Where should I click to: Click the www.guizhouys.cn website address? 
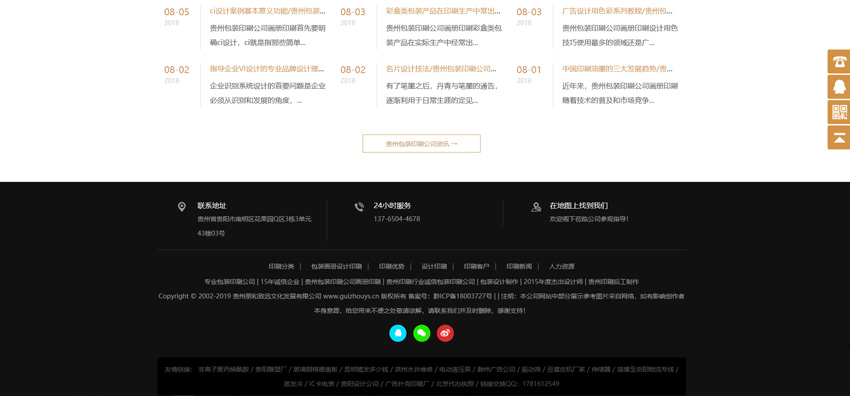pos(351,296)
